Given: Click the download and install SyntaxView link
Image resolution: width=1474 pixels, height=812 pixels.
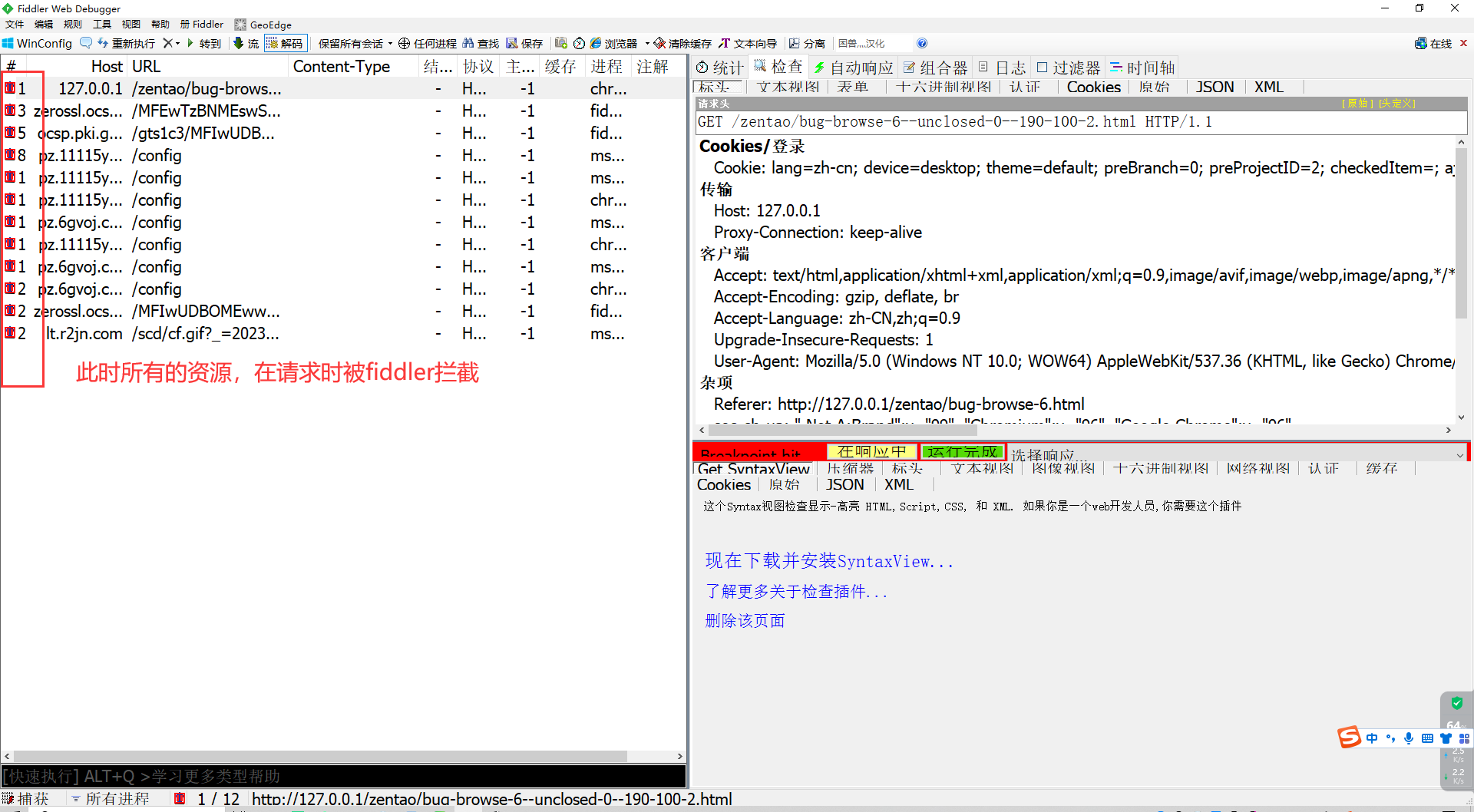Looking at the screenshot, I should pyautogui.click(x=829, y=561).
